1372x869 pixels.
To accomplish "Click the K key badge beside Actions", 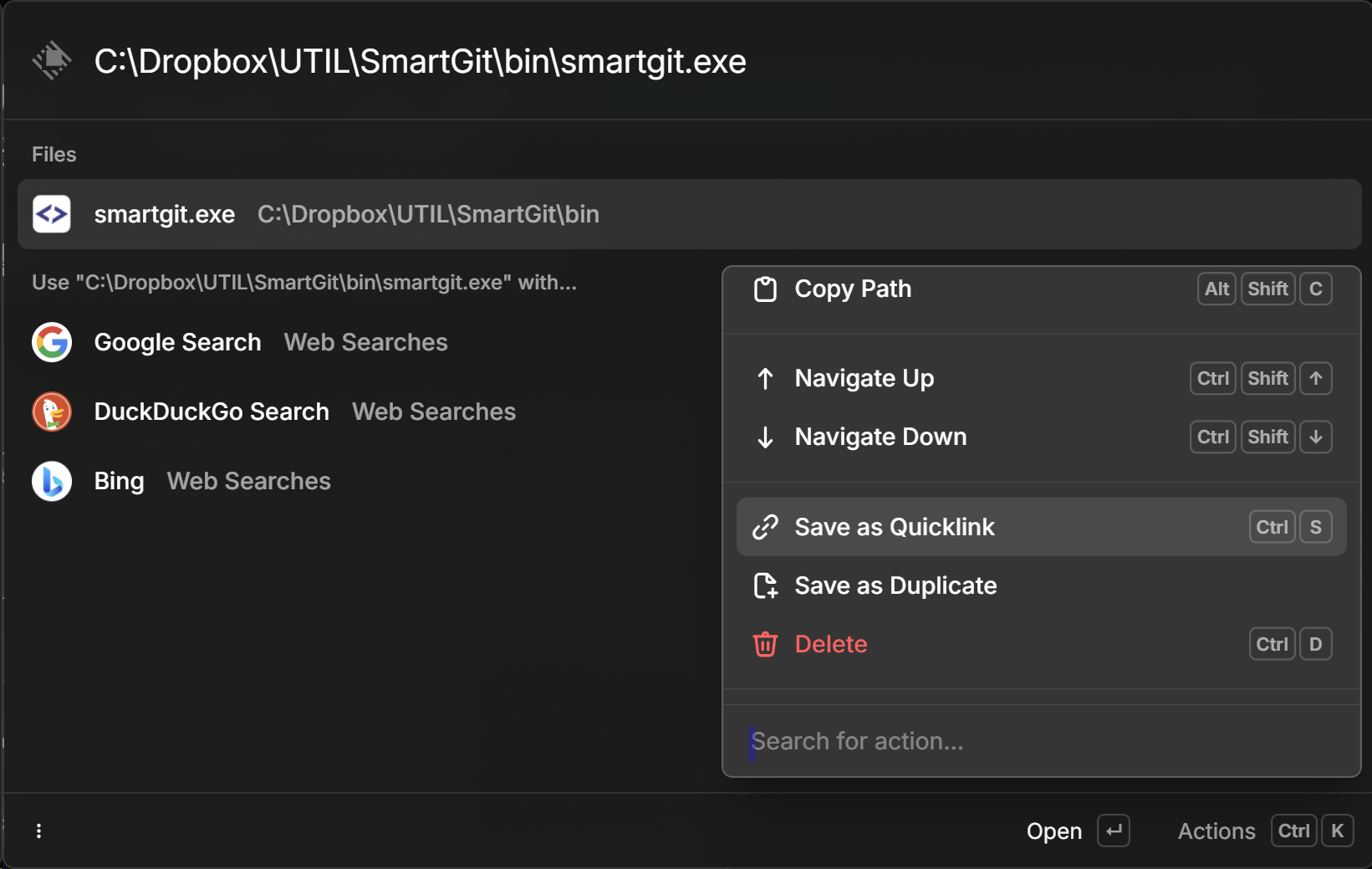I will click(1338, 831).
